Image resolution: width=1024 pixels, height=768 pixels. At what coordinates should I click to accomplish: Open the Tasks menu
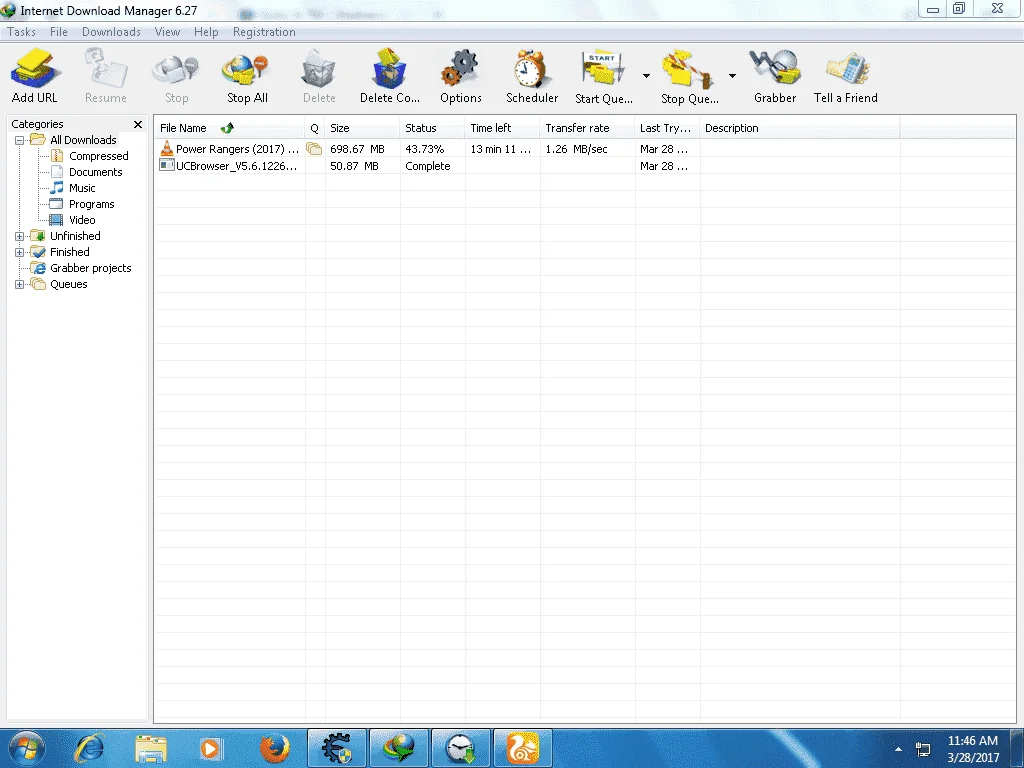pos(22,32)
